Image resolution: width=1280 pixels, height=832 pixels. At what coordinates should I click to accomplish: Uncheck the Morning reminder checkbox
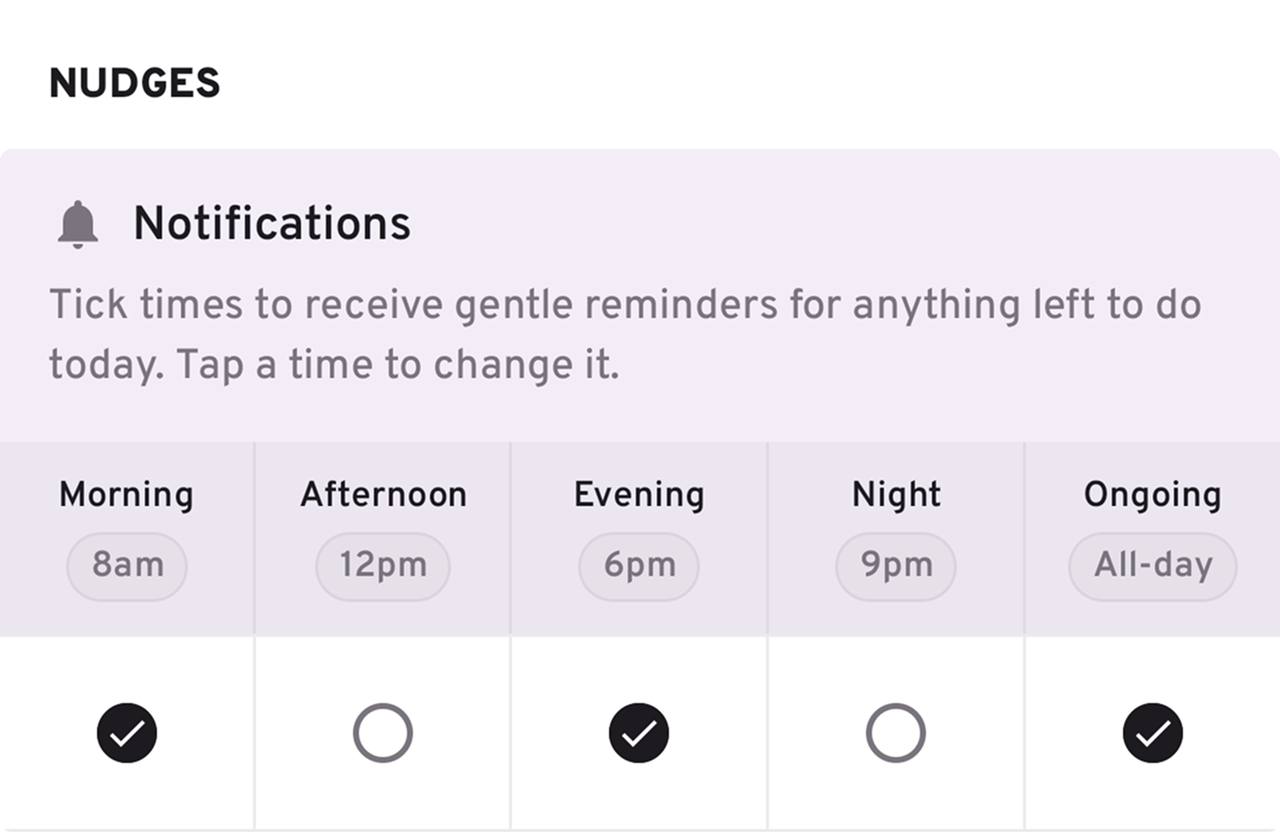127,733
